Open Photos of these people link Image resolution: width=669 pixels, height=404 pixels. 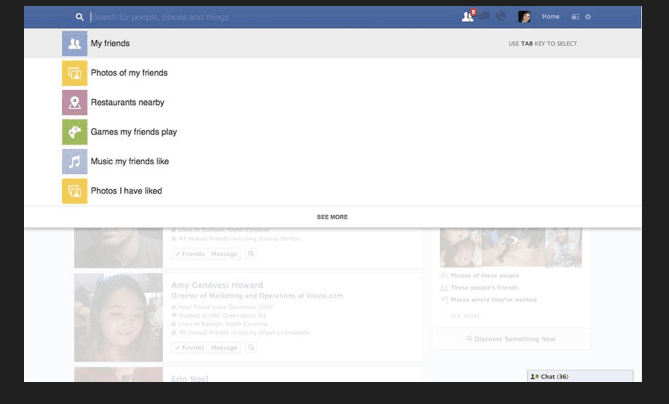point(485,276)
